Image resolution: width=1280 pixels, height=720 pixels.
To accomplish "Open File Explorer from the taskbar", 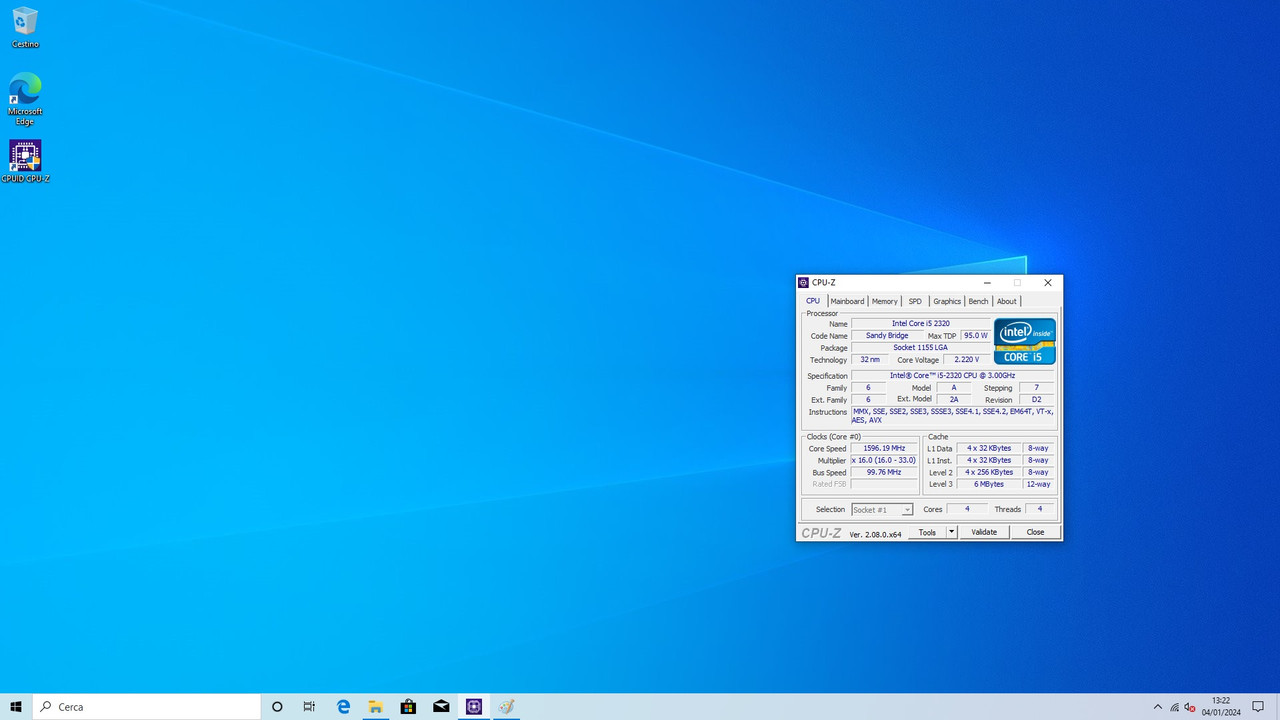I will (x=375, y=706).
